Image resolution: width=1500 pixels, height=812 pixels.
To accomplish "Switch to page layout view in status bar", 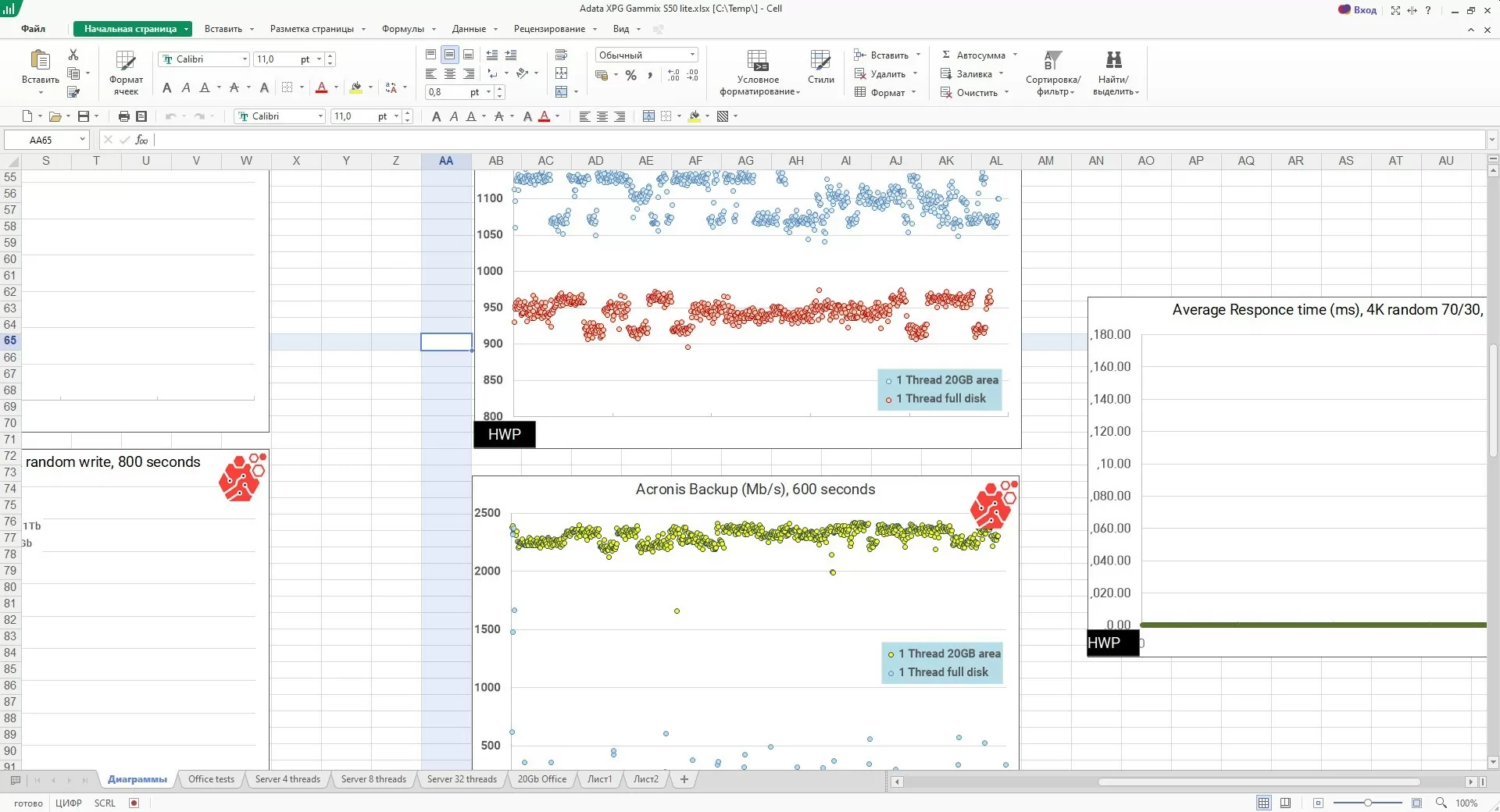I will 1285,803.
